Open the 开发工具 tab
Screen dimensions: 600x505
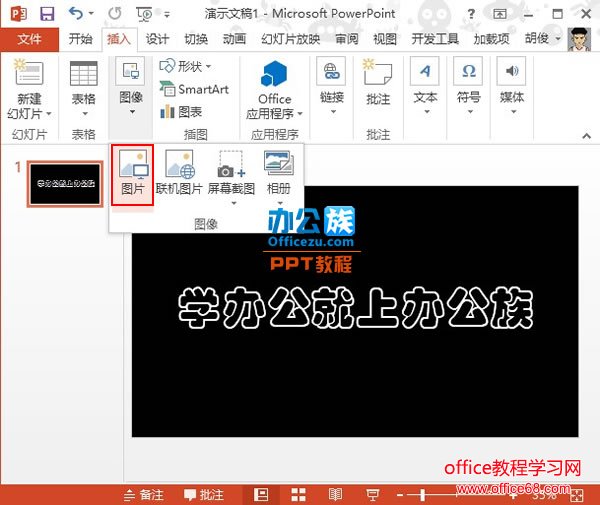(x=435, y=39)
